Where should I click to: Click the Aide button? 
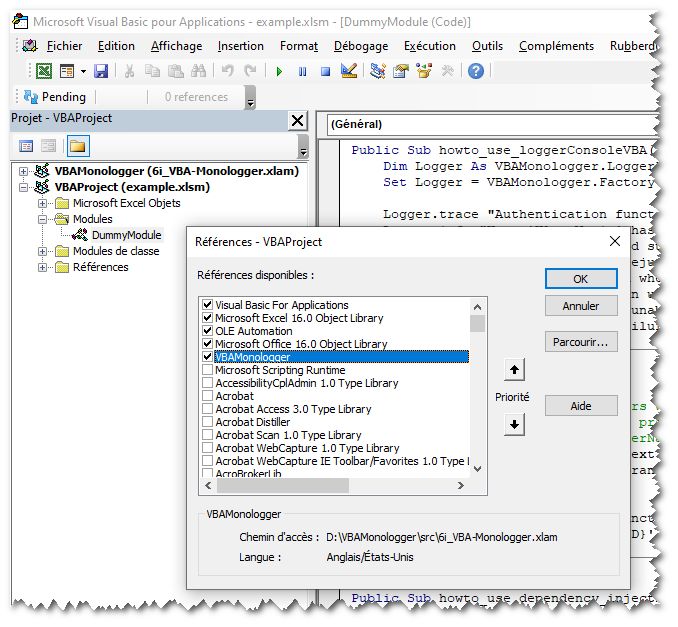pyautogui.click(x=581, y=406)
